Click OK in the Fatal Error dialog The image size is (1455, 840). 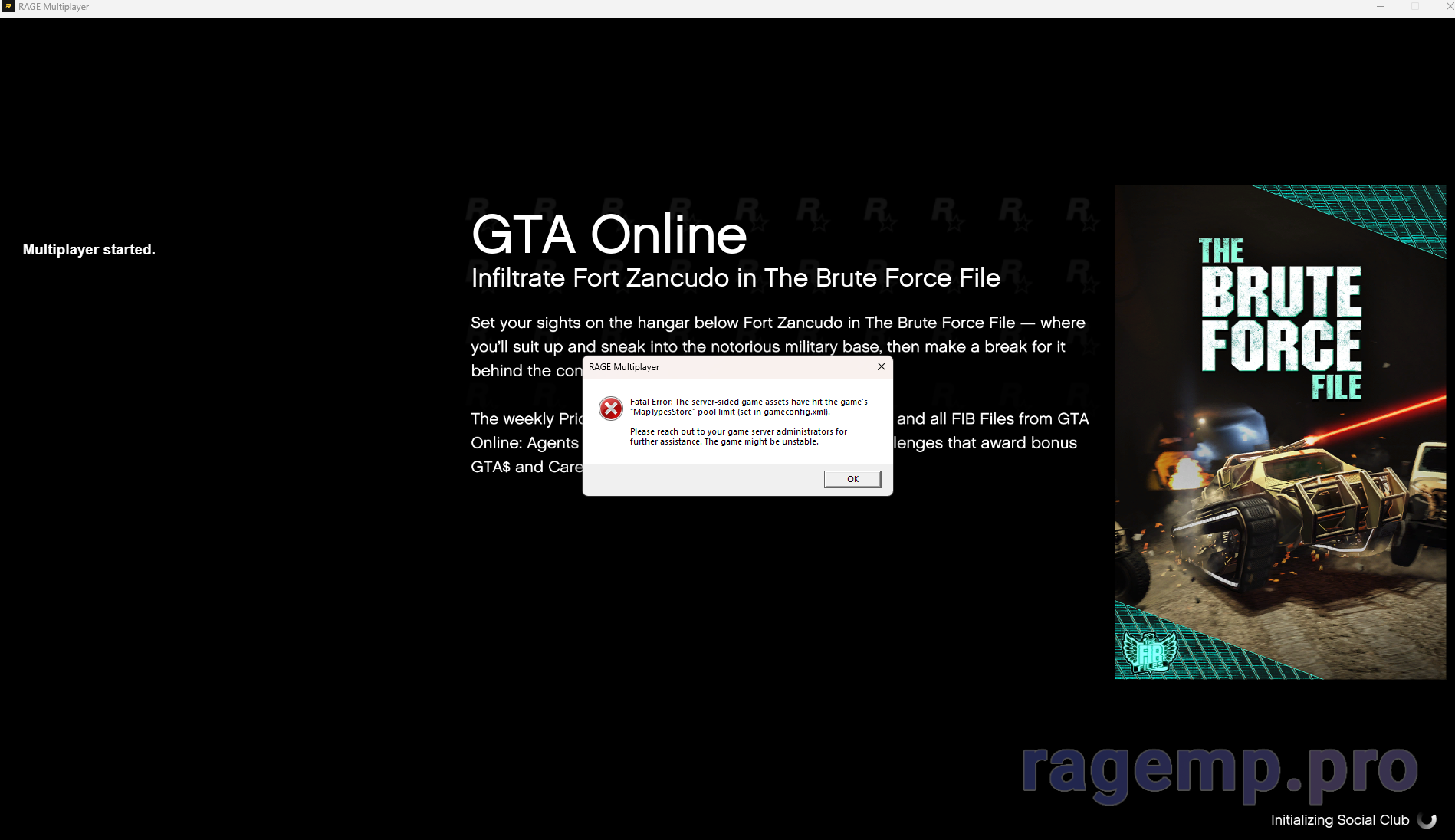[x=852, y=479]
